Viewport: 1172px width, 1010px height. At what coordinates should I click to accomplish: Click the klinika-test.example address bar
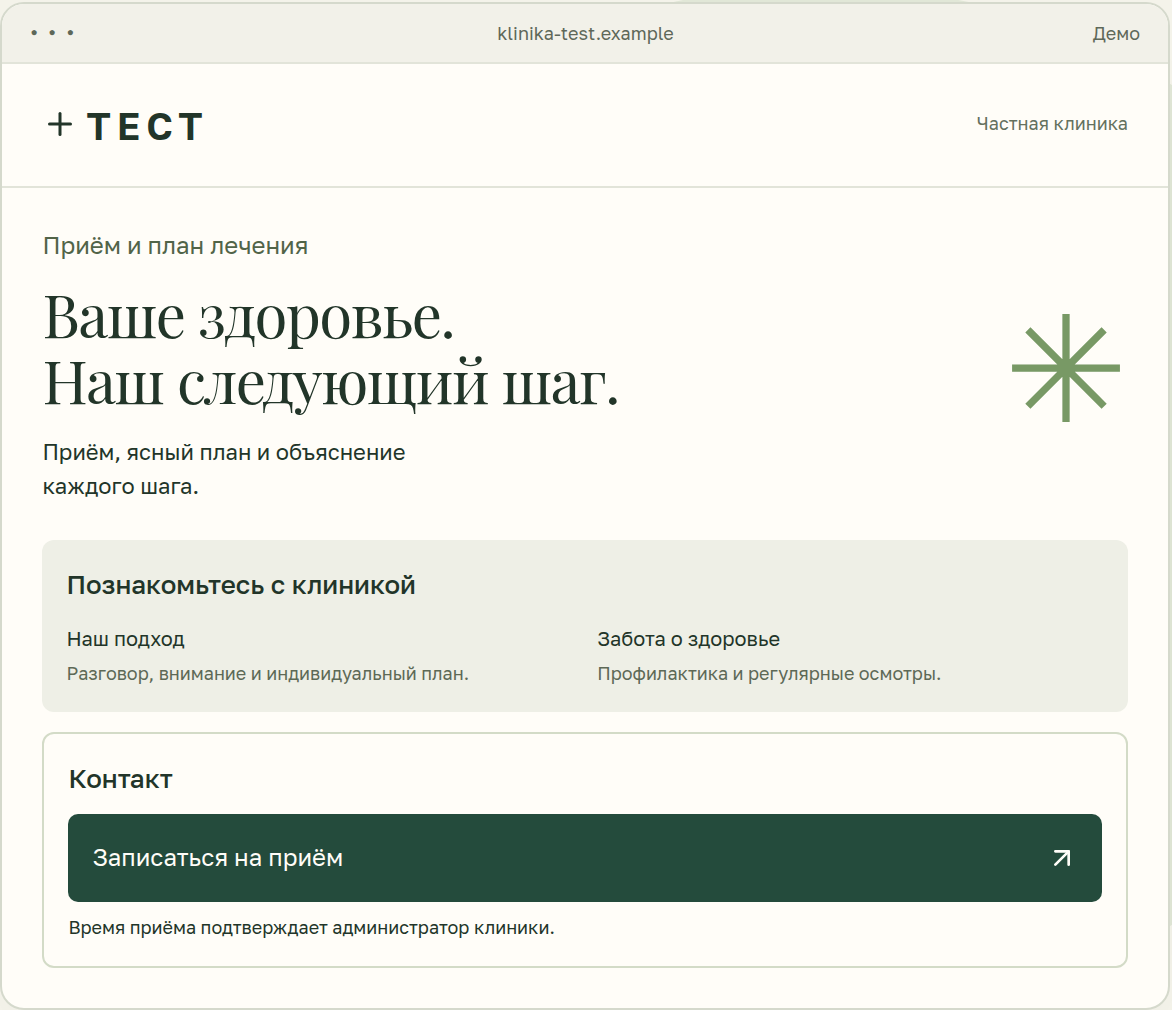(x=585, y=34)
